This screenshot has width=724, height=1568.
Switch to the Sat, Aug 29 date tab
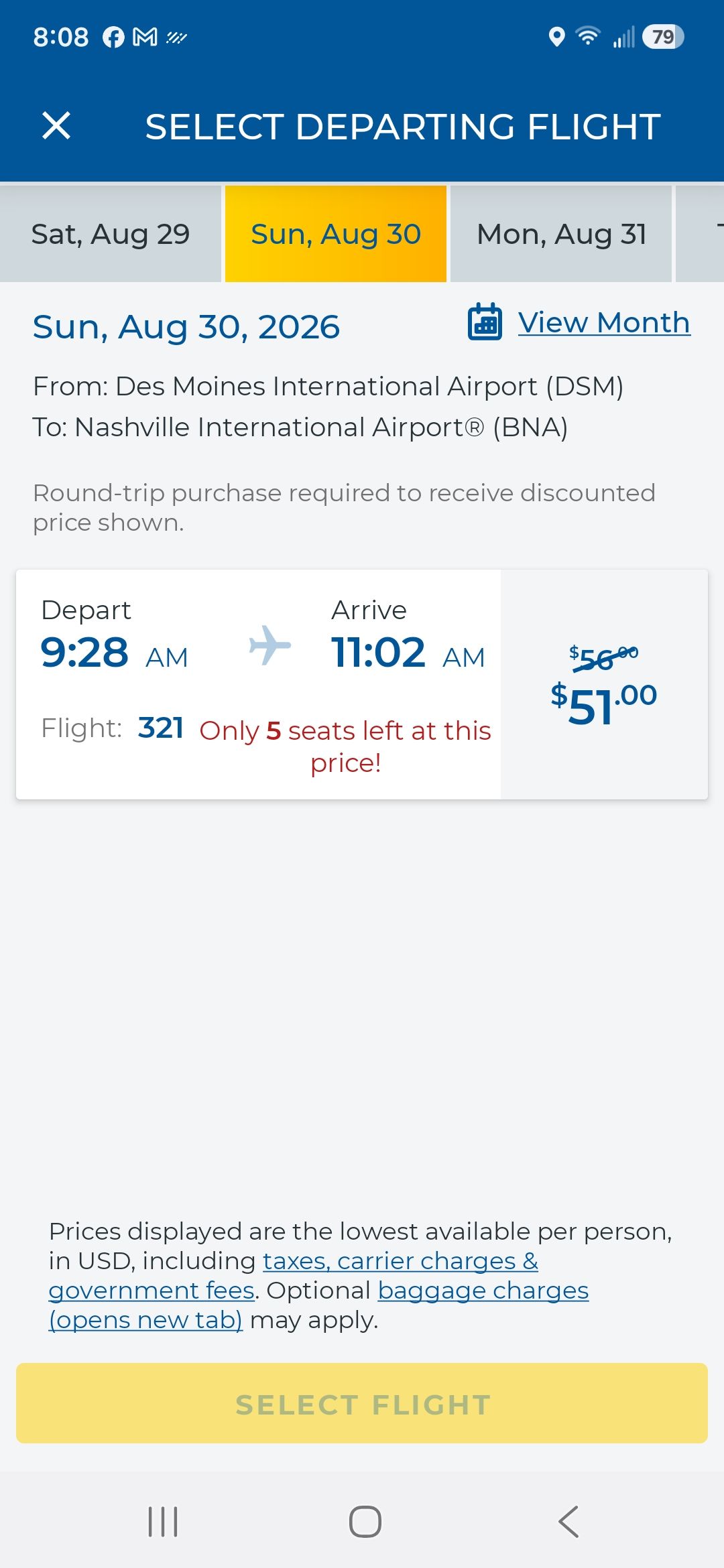pyautogui.click(x=111, y=234)
